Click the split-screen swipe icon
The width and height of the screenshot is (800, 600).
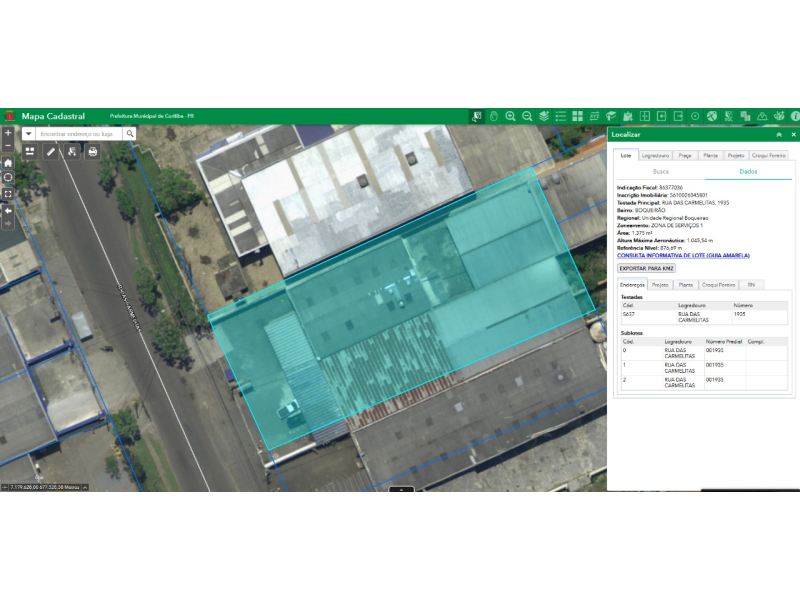pos(645,116)
